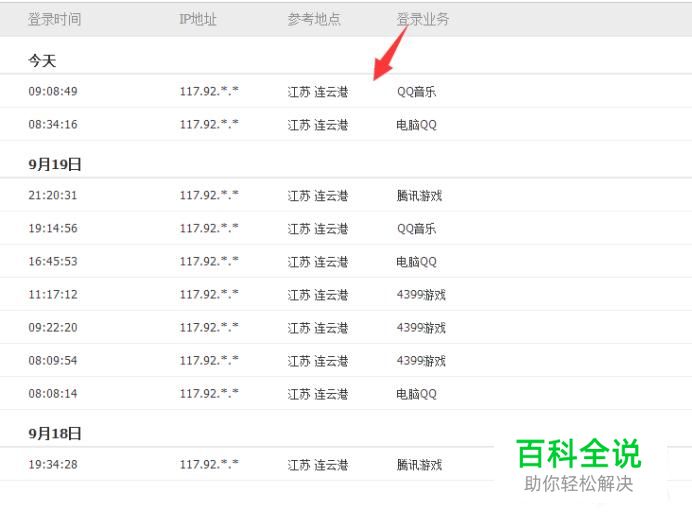Click login time 16:45:53
Image resolution: width=692 pixels, height=528 pixels.
53,261
